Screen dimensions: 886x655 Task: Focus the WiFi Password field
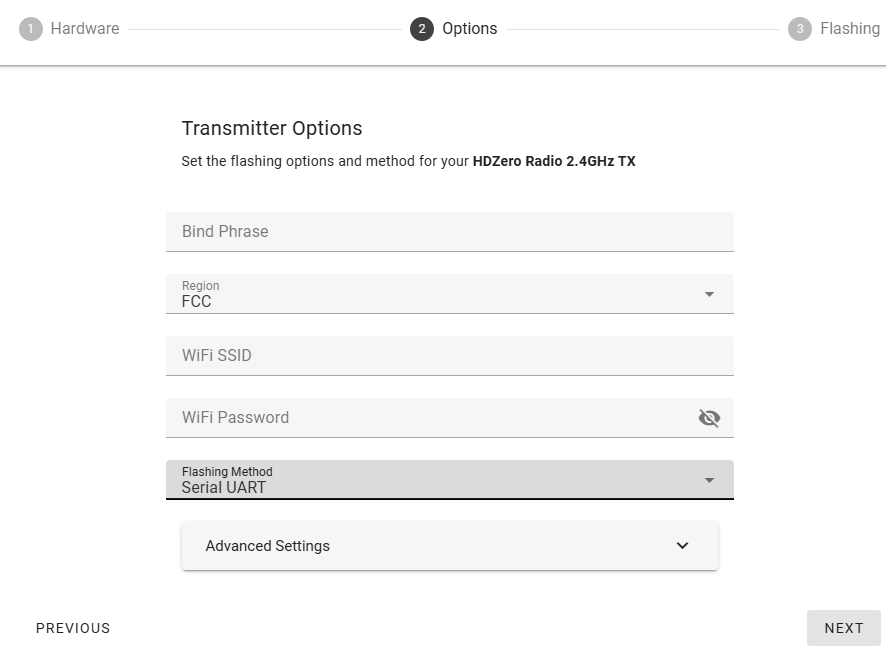tap(430, 418)
